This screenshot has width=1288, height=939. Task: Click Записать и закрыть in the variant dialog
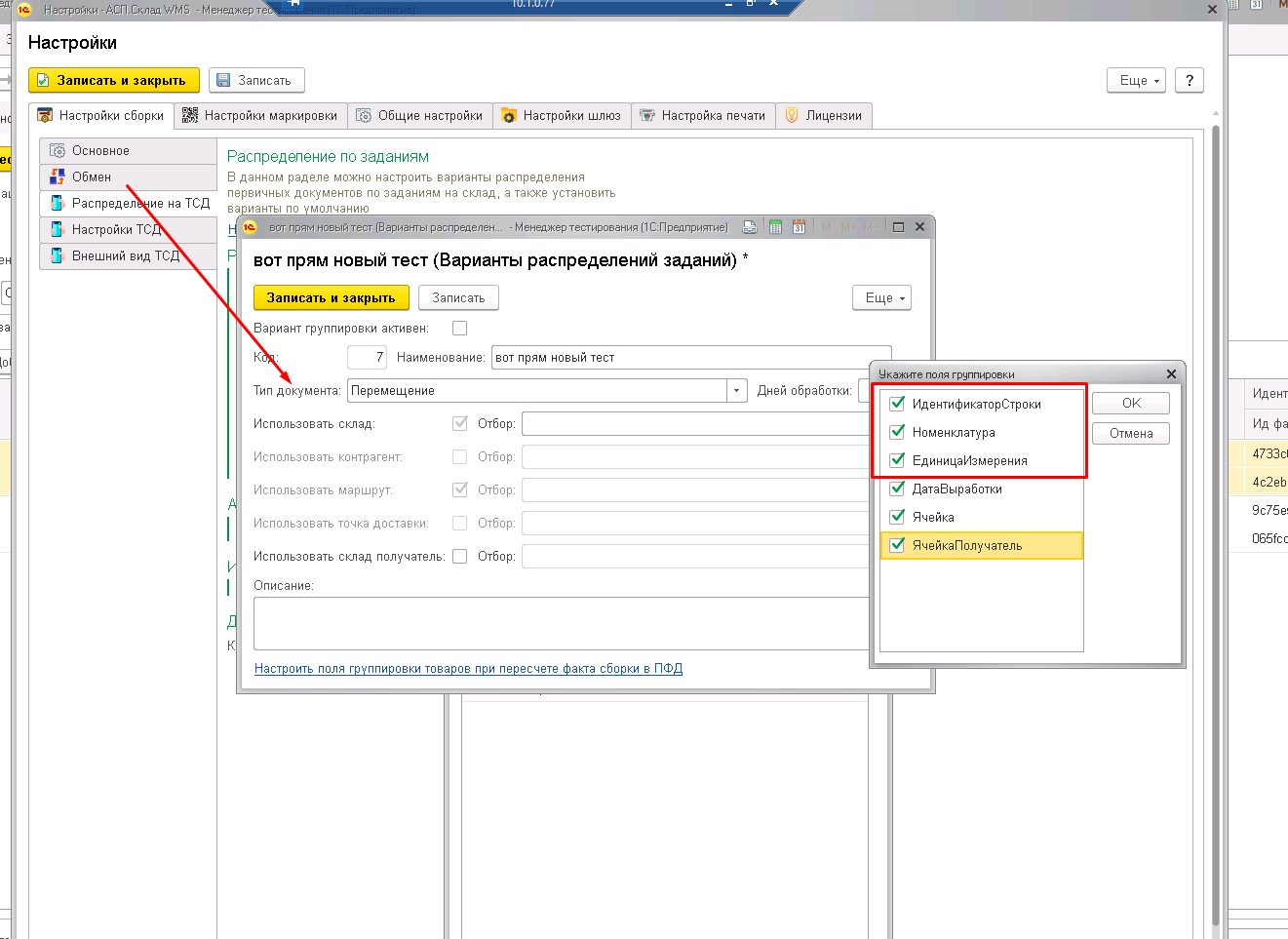pos(331,298)
